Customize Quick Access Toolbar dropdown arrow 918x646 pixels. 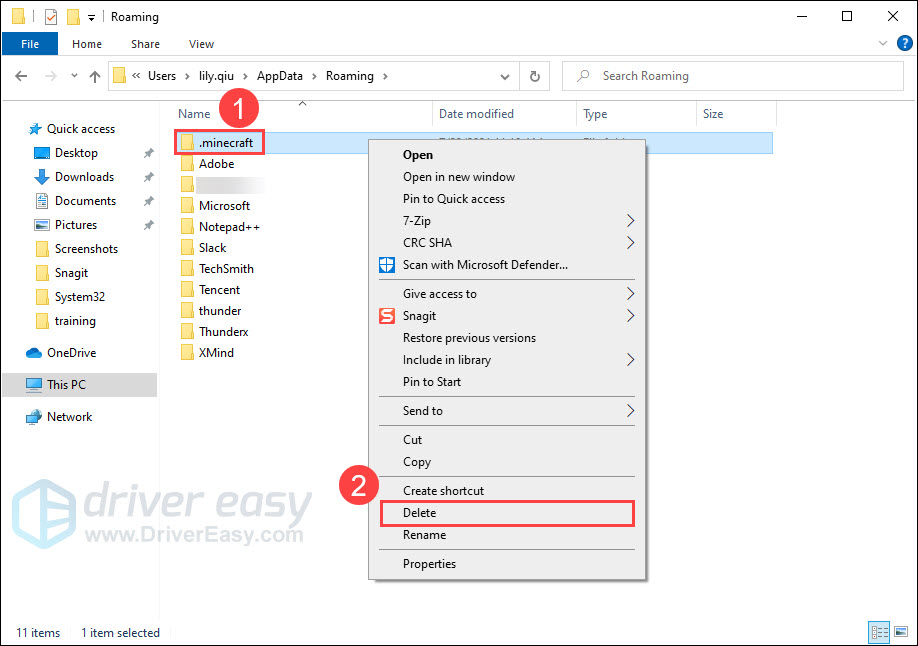(91, 18)
